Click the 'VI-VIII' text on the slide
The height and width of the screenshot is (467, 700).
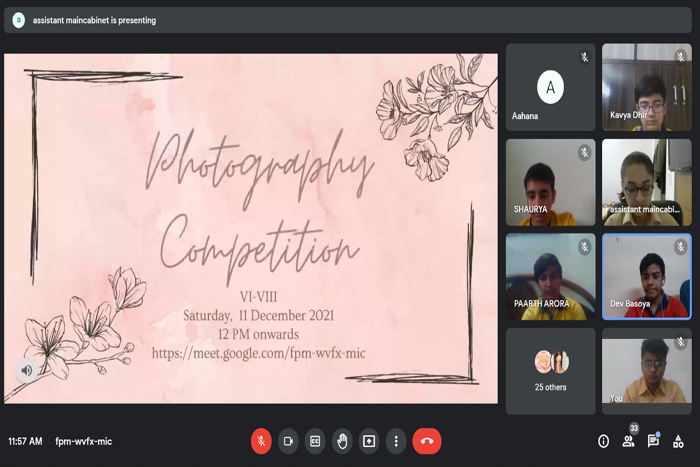258,297
